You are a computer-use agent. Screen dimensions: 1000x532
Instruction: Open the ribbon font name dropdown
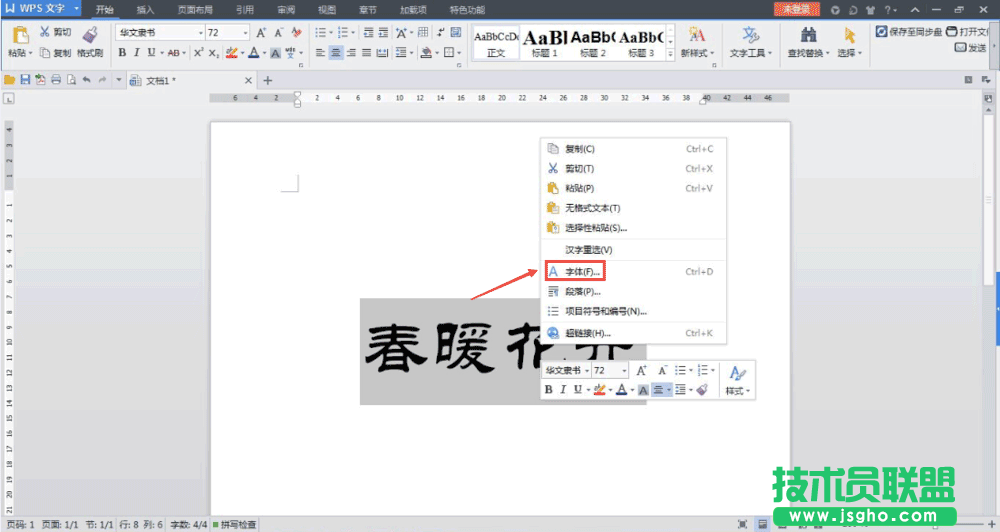coord(200,33)
